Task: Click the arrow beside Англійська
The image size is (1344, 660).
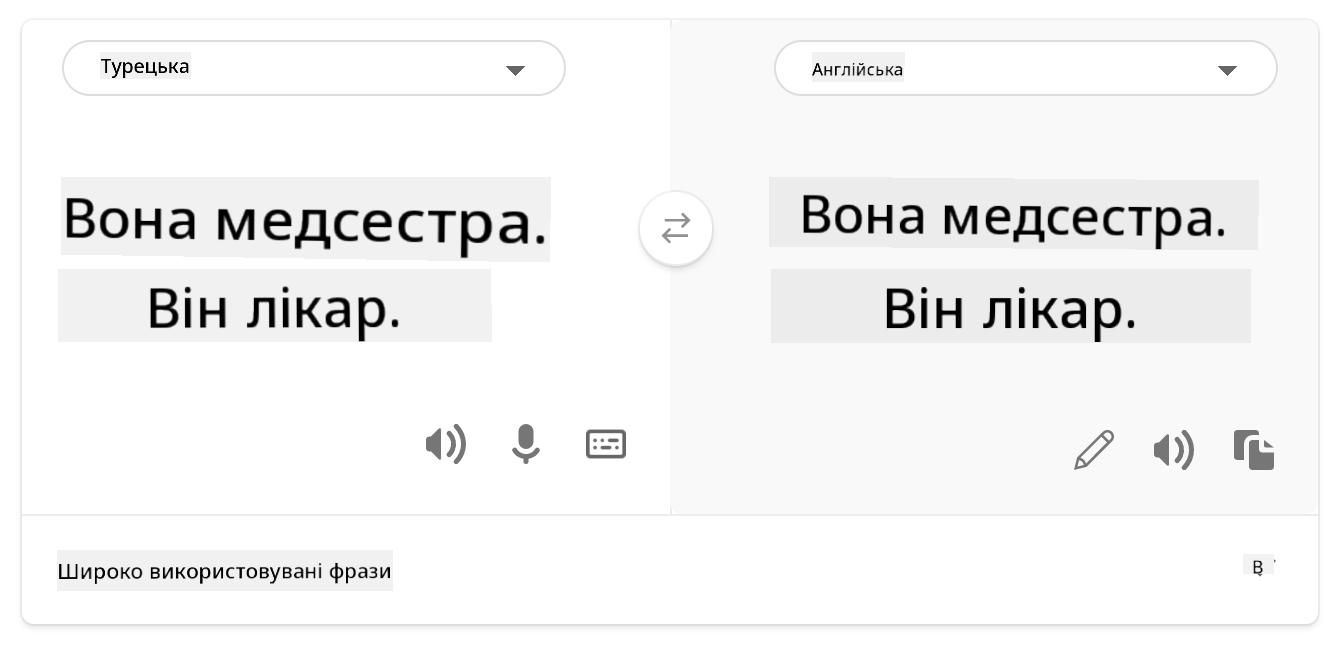Action: click(x=1227, y=70)
